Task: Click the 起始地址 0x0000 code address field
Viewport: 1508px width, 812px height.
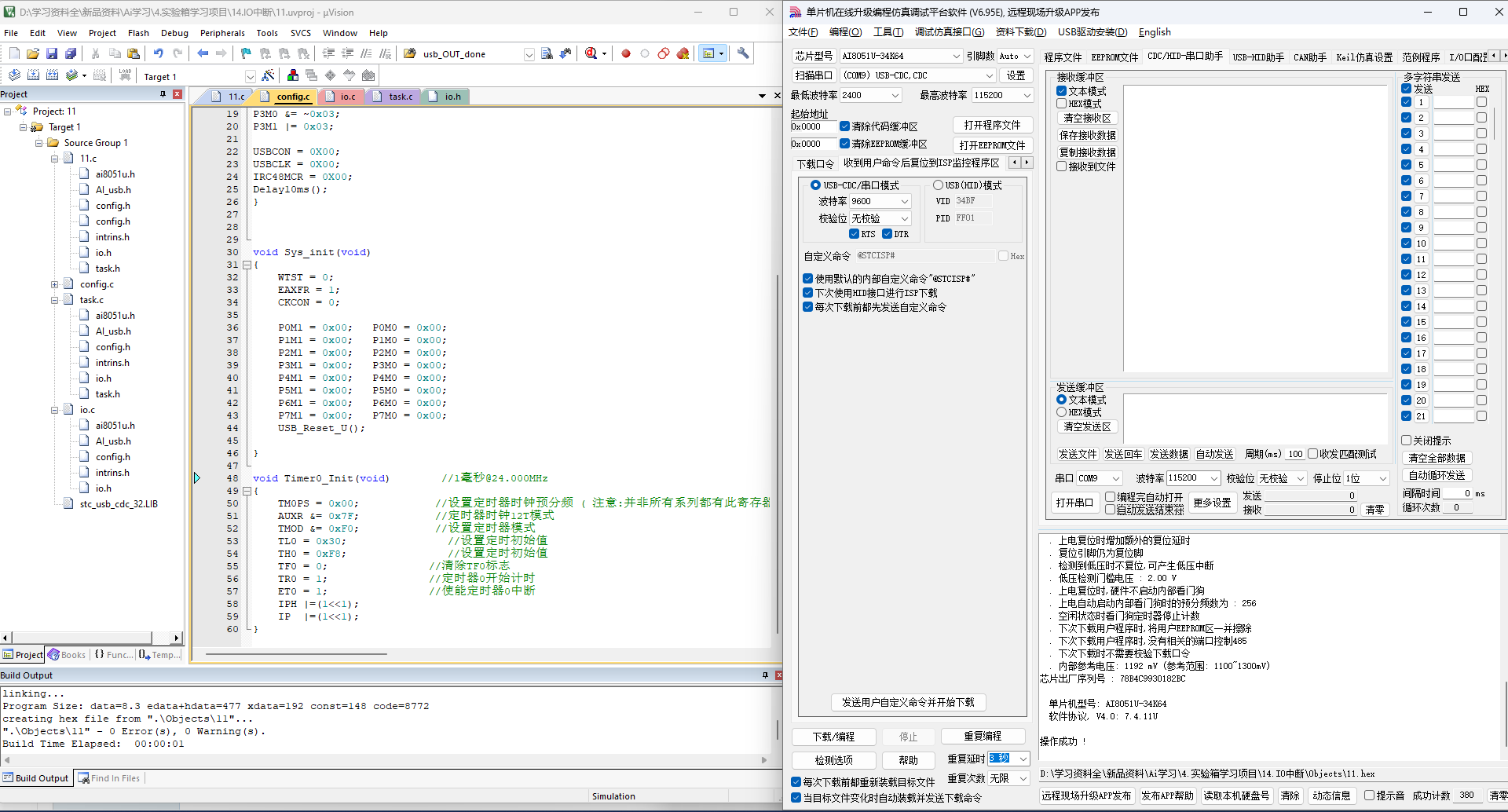Action: [x=813, y=126]
